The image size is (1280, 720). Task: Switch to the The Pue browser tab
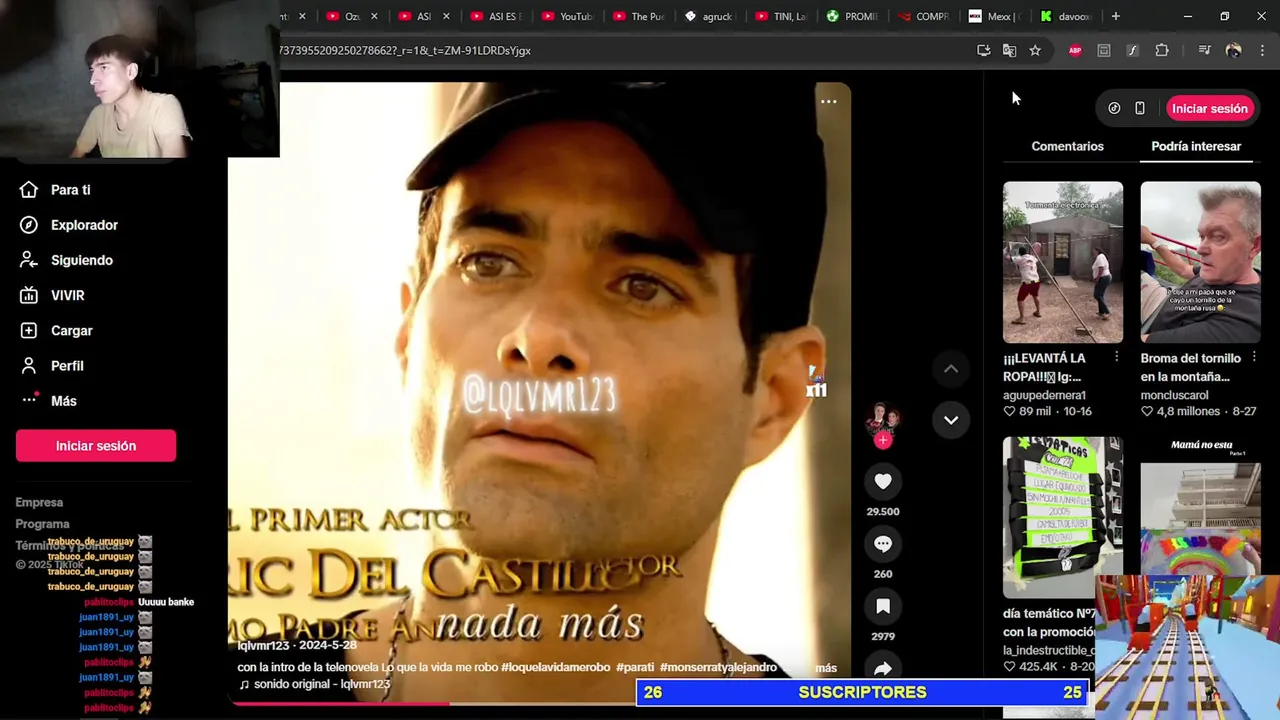(639, 16)
